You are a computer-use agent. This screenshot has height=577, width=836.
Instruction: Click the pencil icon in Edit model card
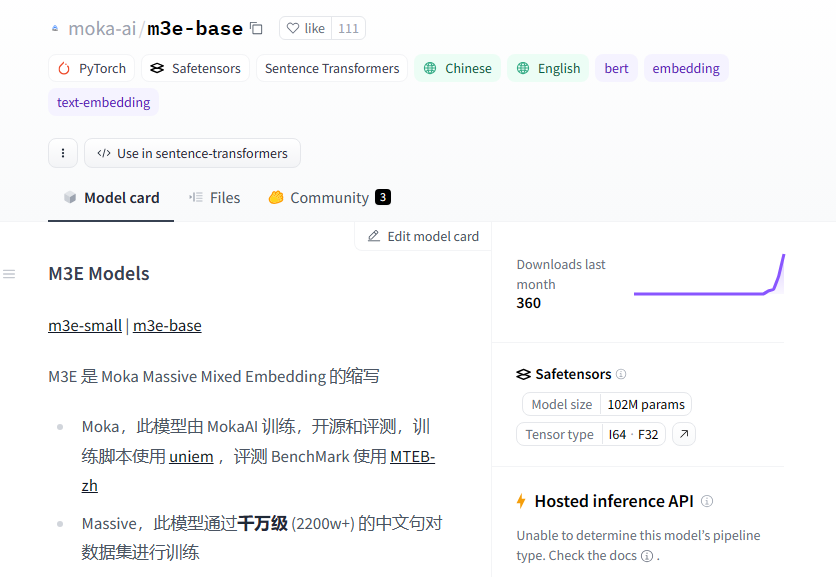[x=374, y=236]
